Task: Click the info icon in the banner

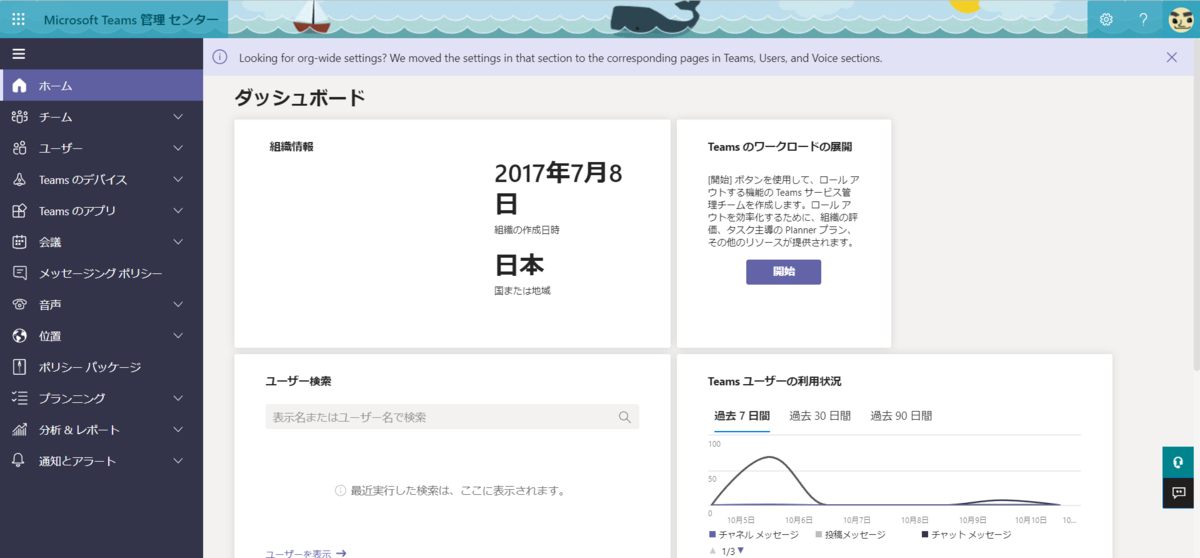Action: click(x=220, y=57)
